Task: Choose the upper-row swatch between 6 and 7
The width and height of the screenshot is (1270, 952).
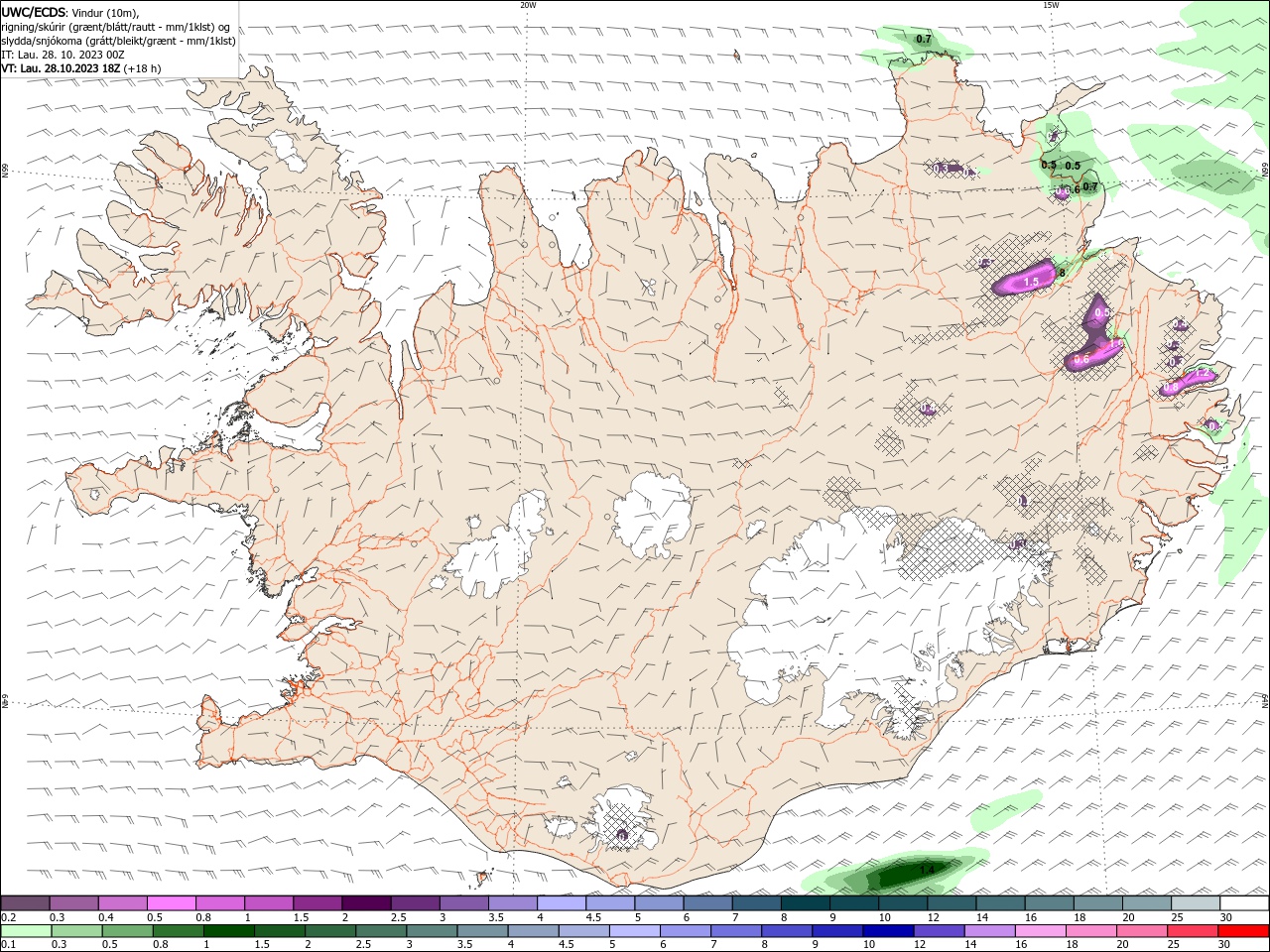Action: (708, 903)
